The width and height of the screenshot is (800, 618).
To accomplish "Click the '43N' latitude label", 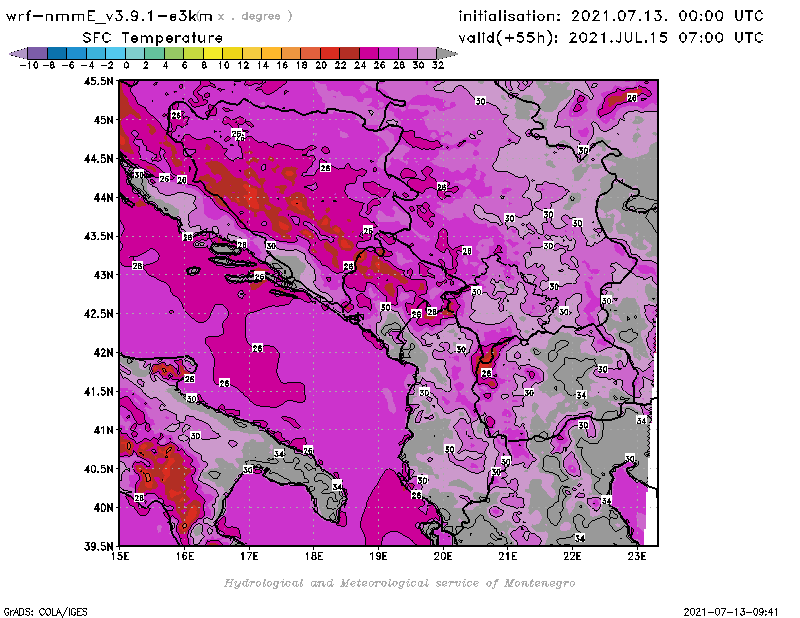I will pos(103,275).
